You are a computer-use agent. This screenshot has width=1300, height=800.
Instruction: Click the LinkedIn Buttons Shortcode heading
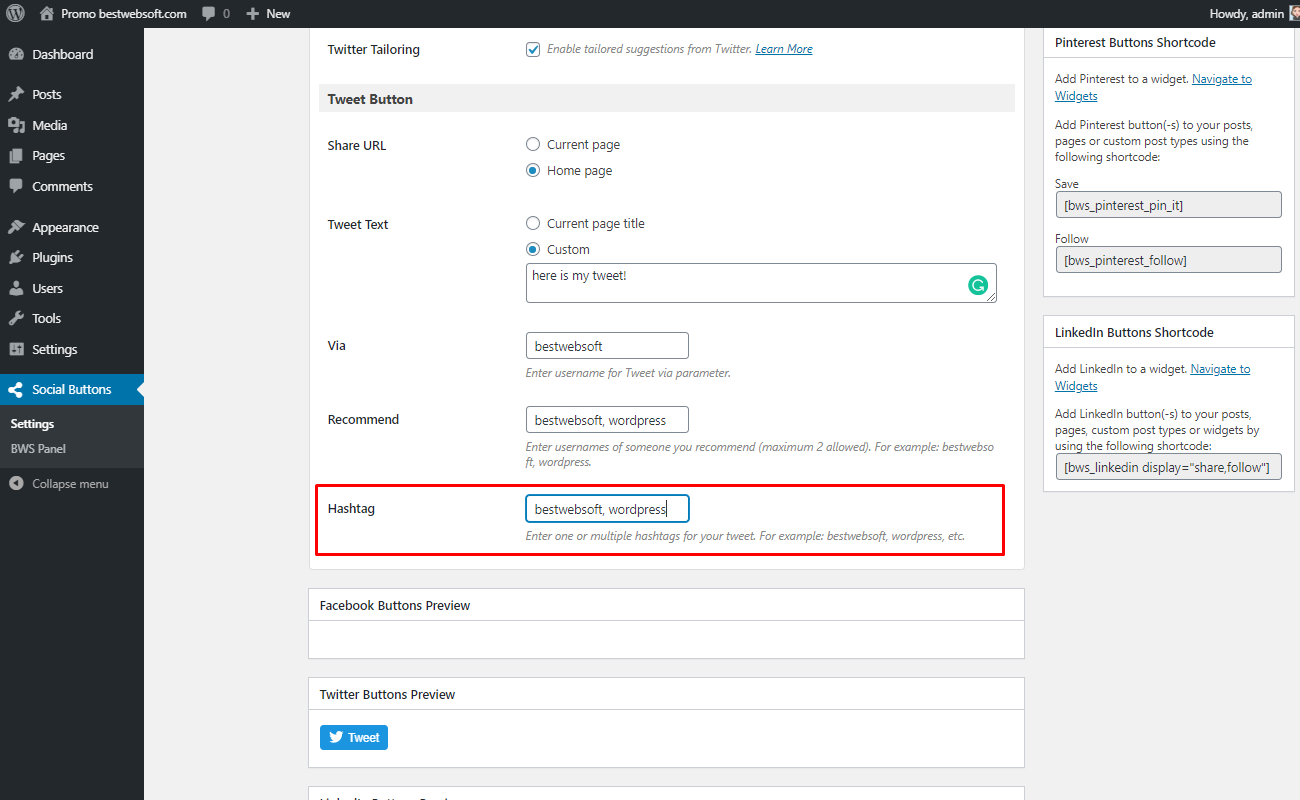1134,332
